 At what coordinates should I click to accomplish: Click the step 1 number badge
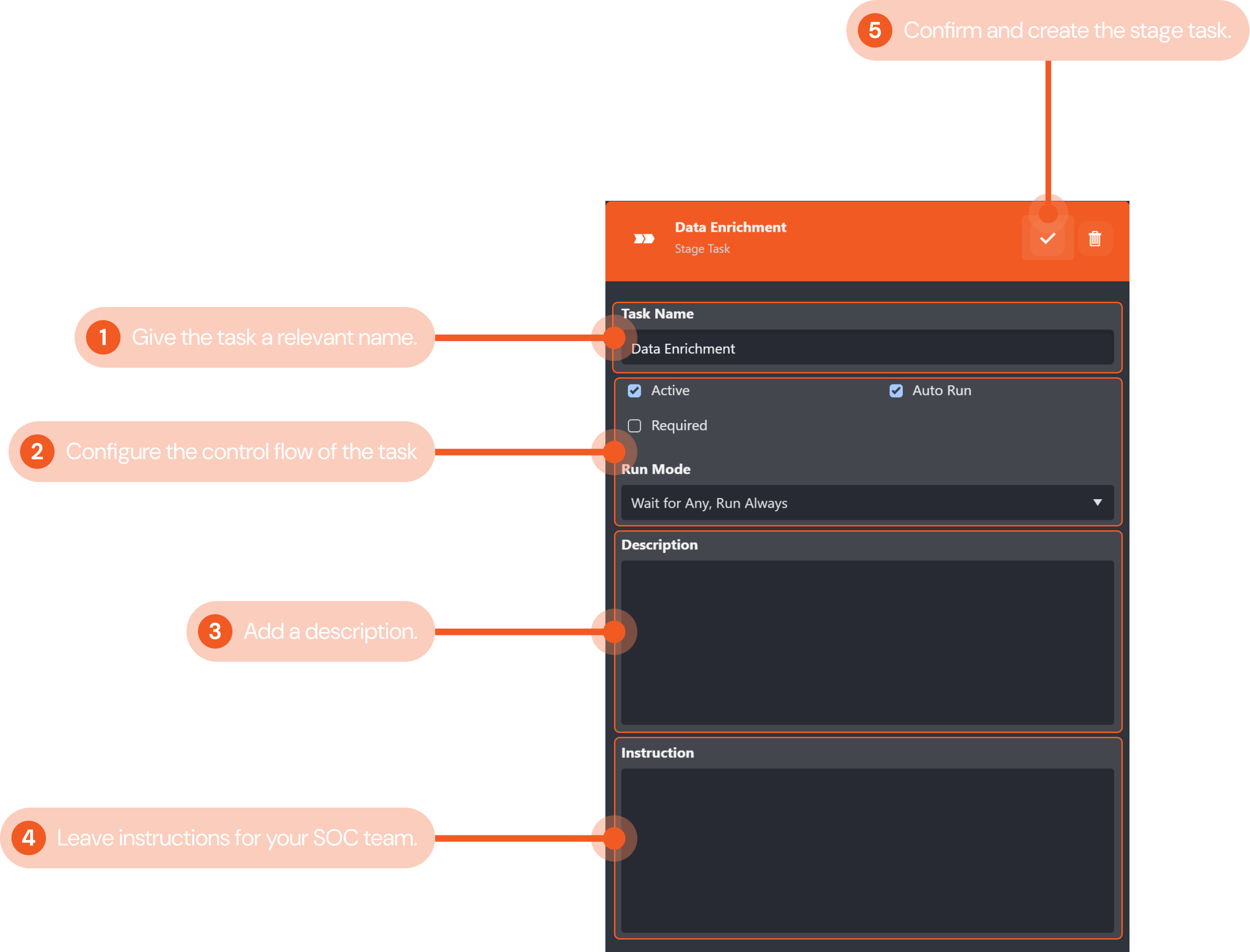point(103,338)
